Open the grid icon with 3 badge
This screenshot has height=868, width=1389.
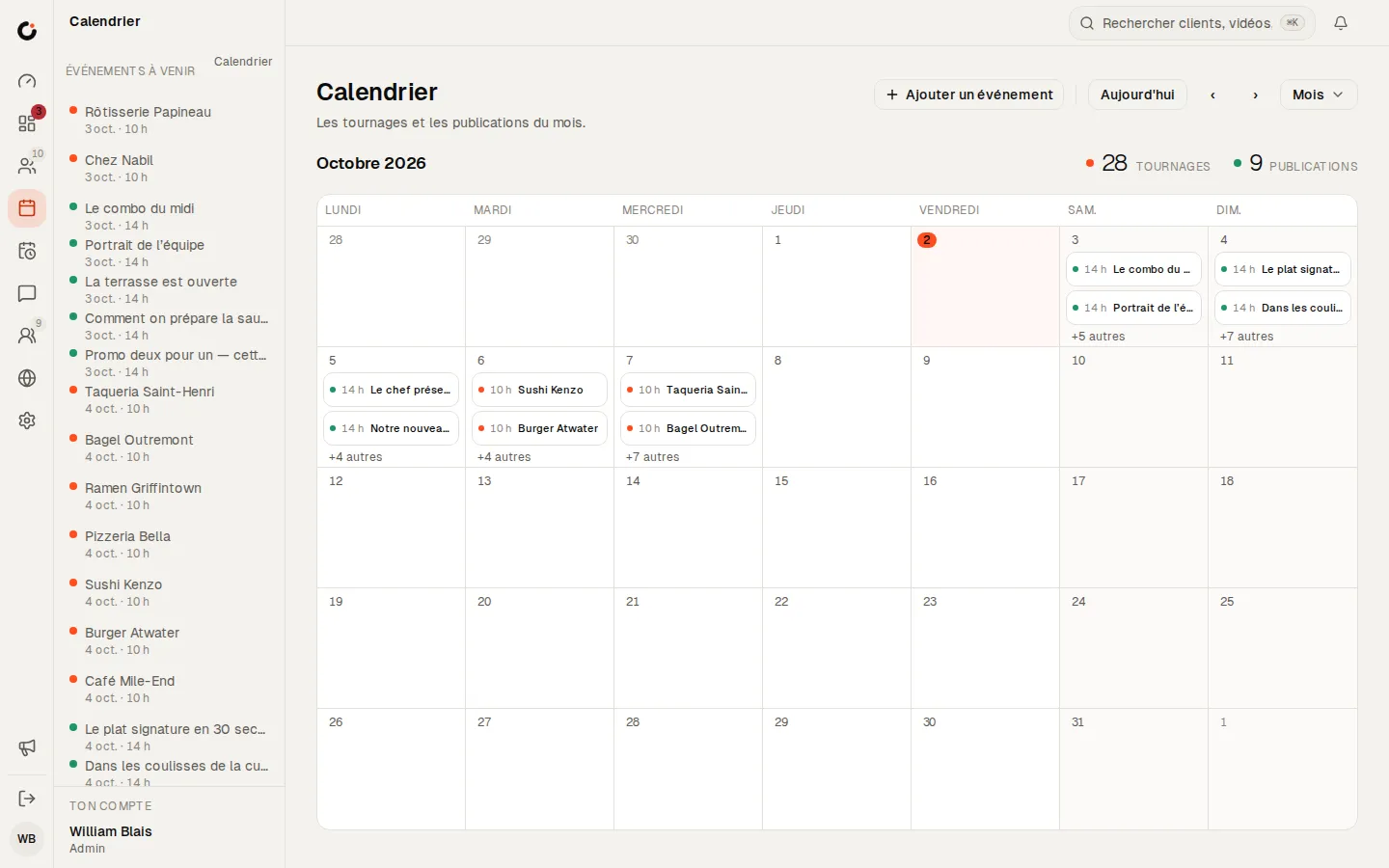(27, 123)
